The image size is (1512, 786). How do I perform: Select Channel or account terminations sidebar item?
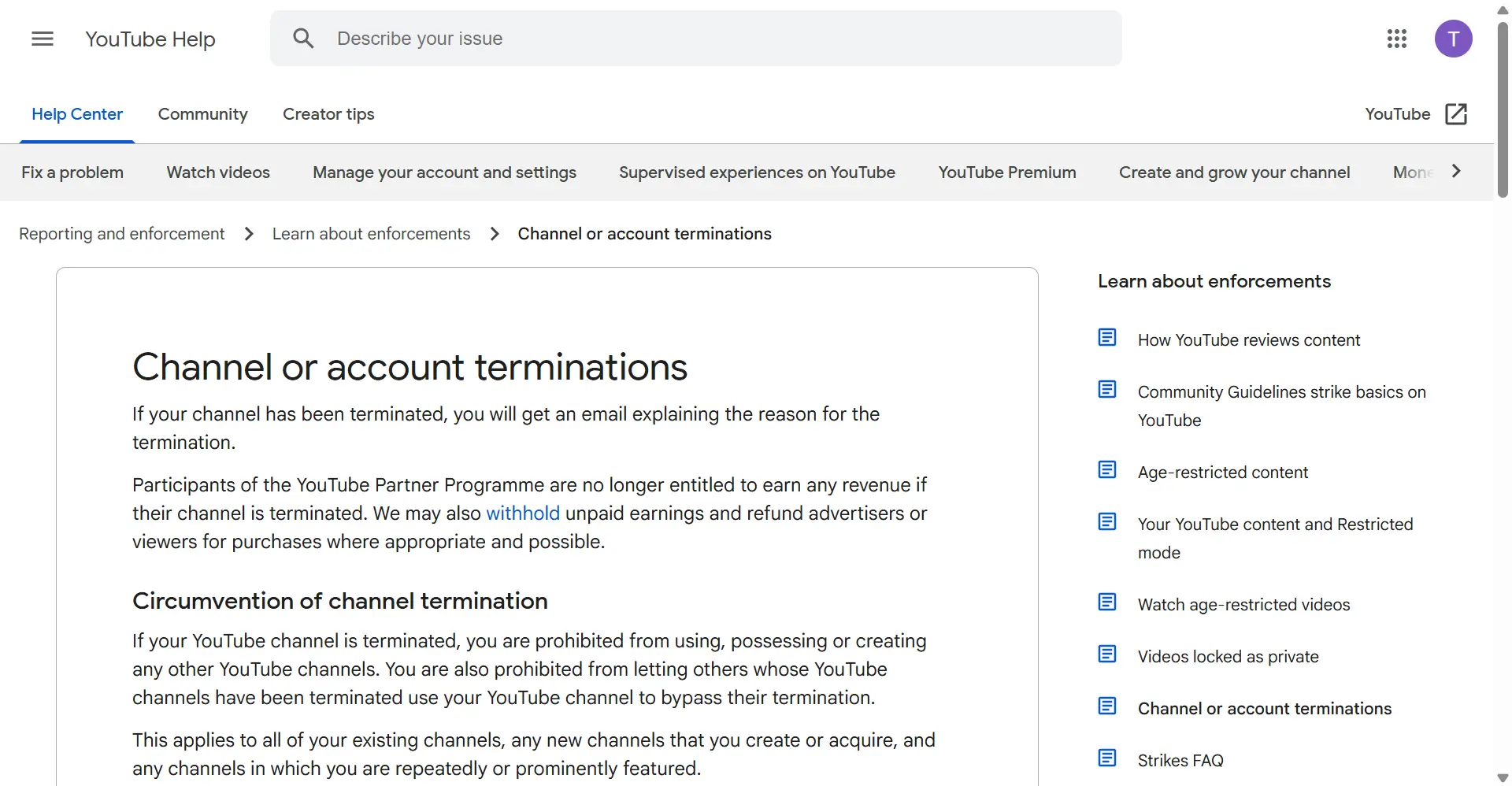pyautogui.click(x=1265, y=709)
